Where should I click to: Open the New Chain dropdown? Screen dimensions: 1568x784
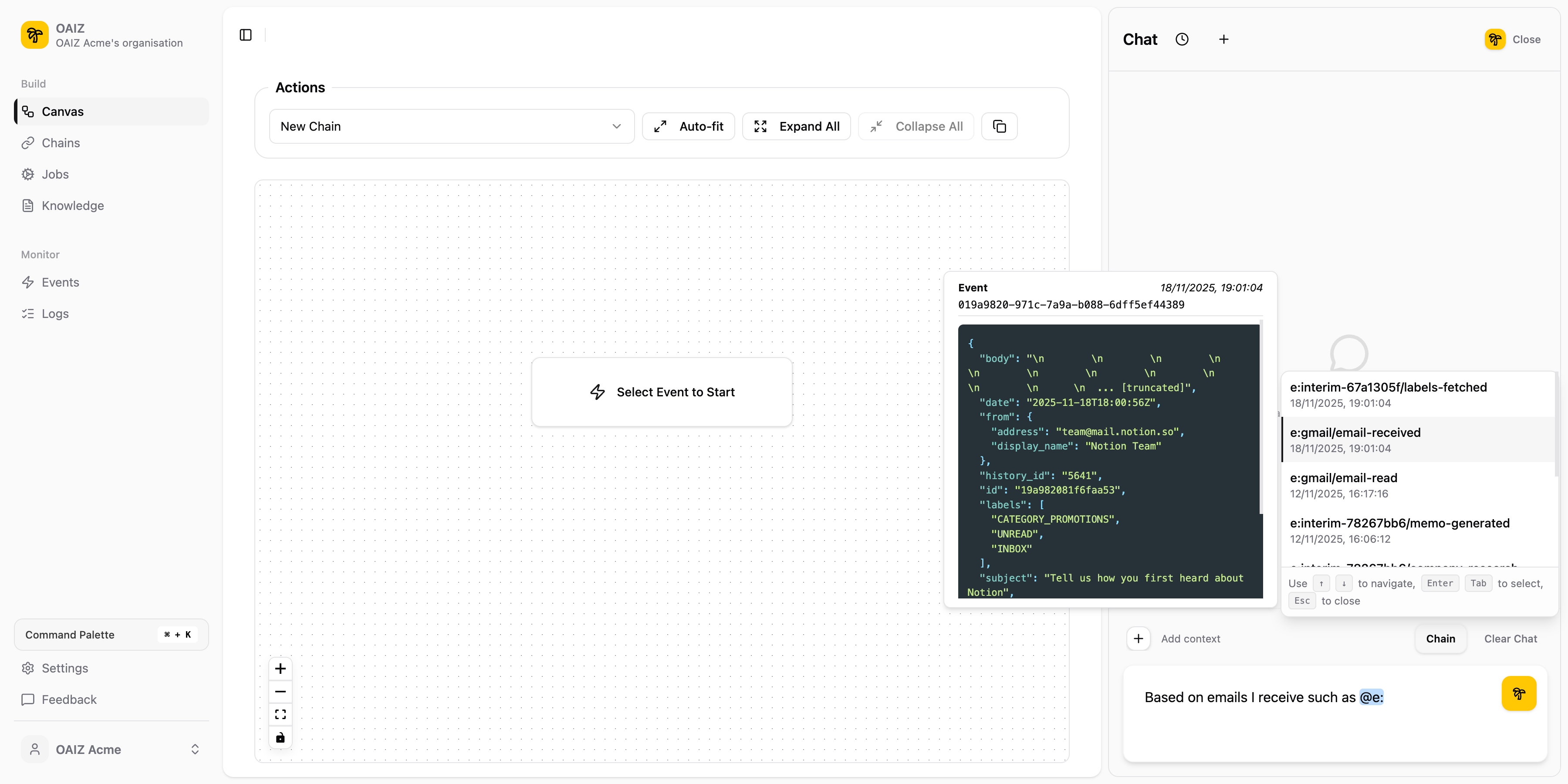pos(451,126)
